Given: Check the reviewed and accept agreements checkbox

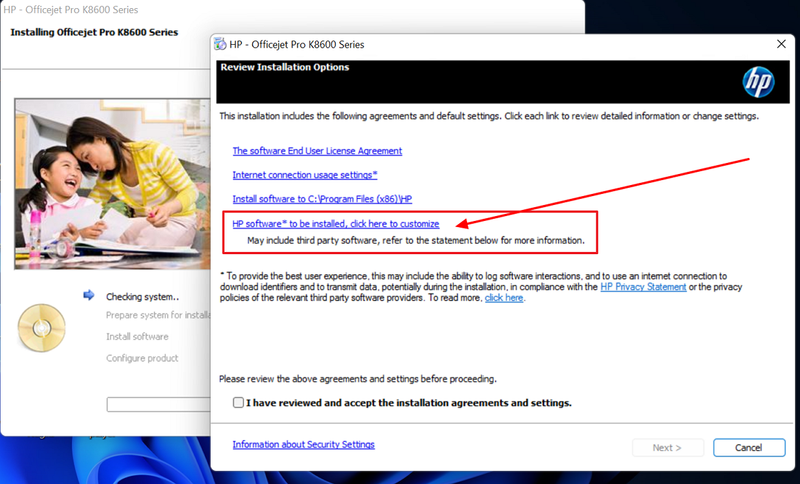Looking at the screenshot, I should tap(238, 403).
